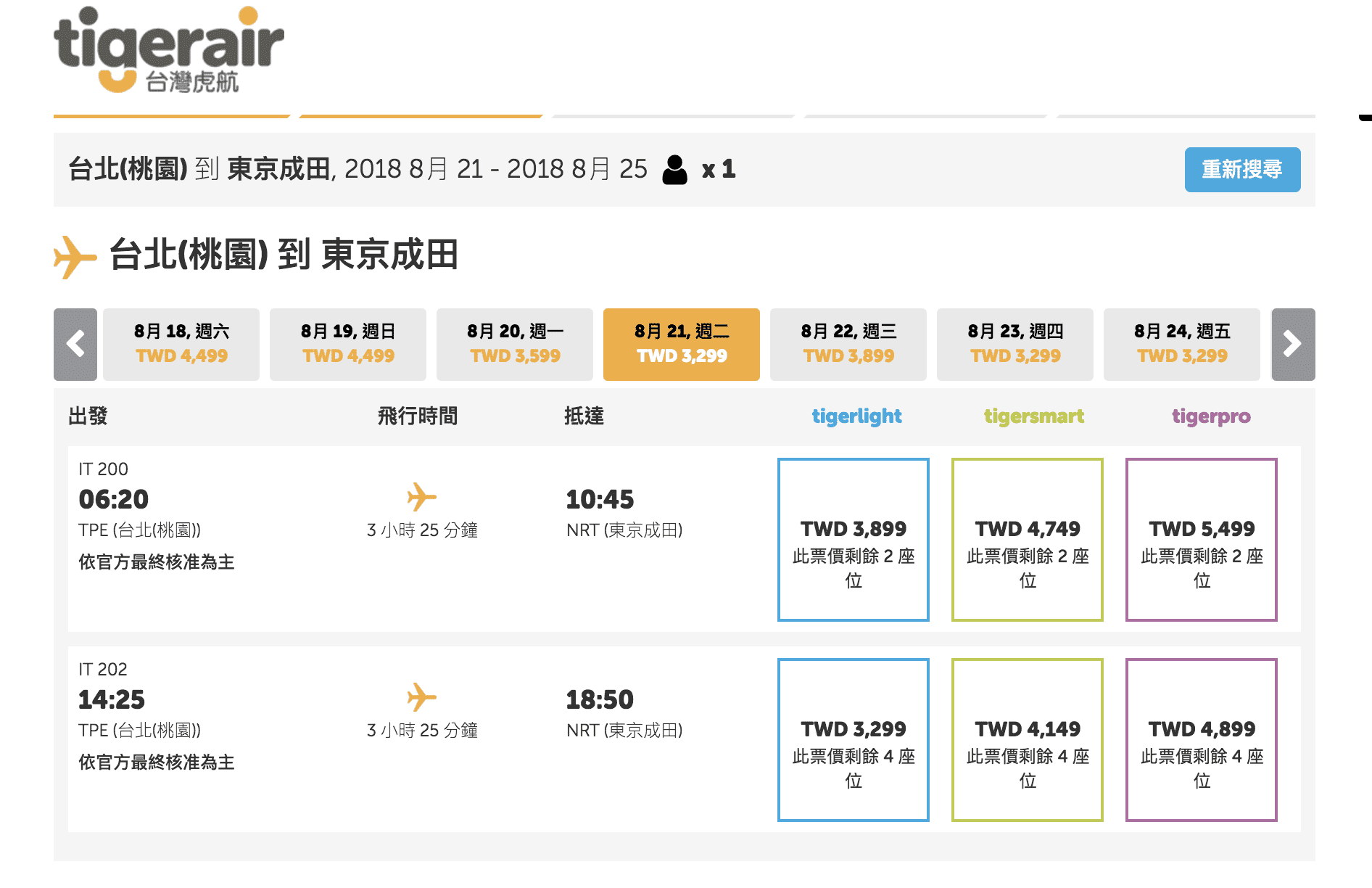Click the IT 200 flight number
Screen dimensions: 1372x888
[x=103, y=469]
